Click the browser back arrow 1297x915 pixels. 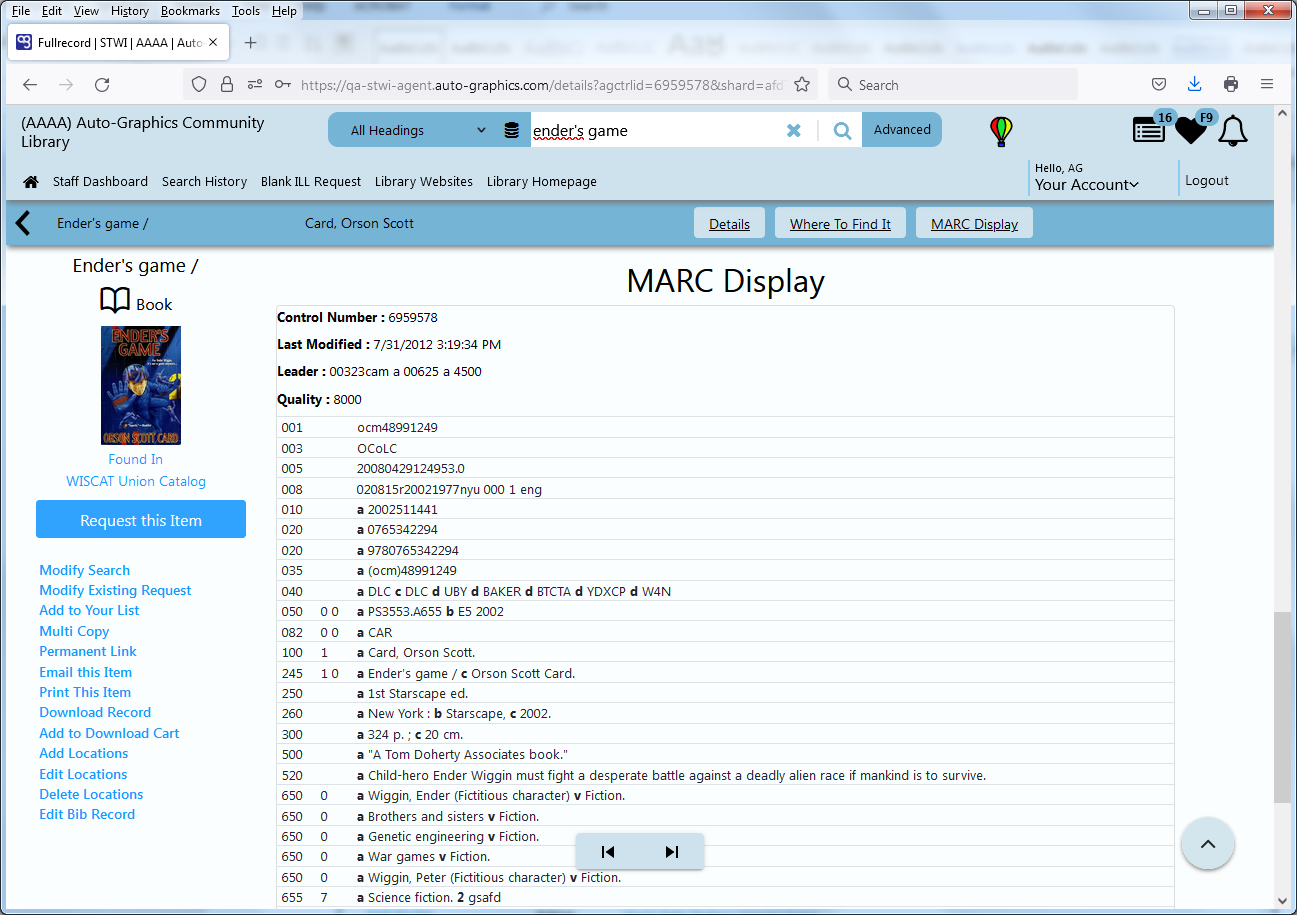pyautogui.click(x=30, y=85)
